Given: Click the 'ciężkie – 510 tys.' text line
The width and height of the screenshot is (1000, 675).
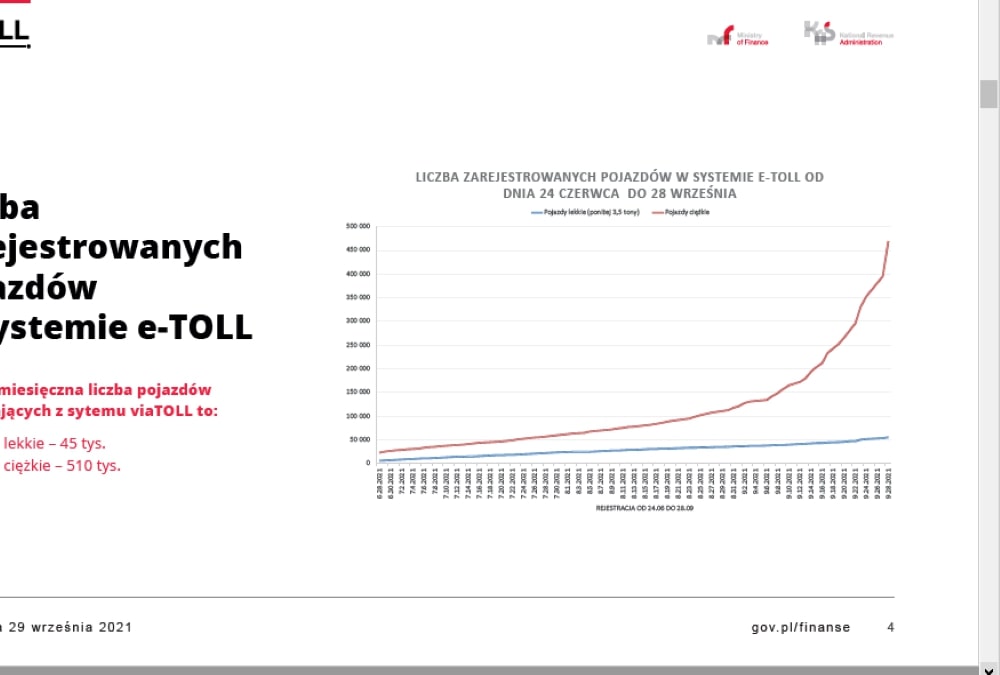Looking at the screenshot, I should pyautogui.click(x=62, y=464).
